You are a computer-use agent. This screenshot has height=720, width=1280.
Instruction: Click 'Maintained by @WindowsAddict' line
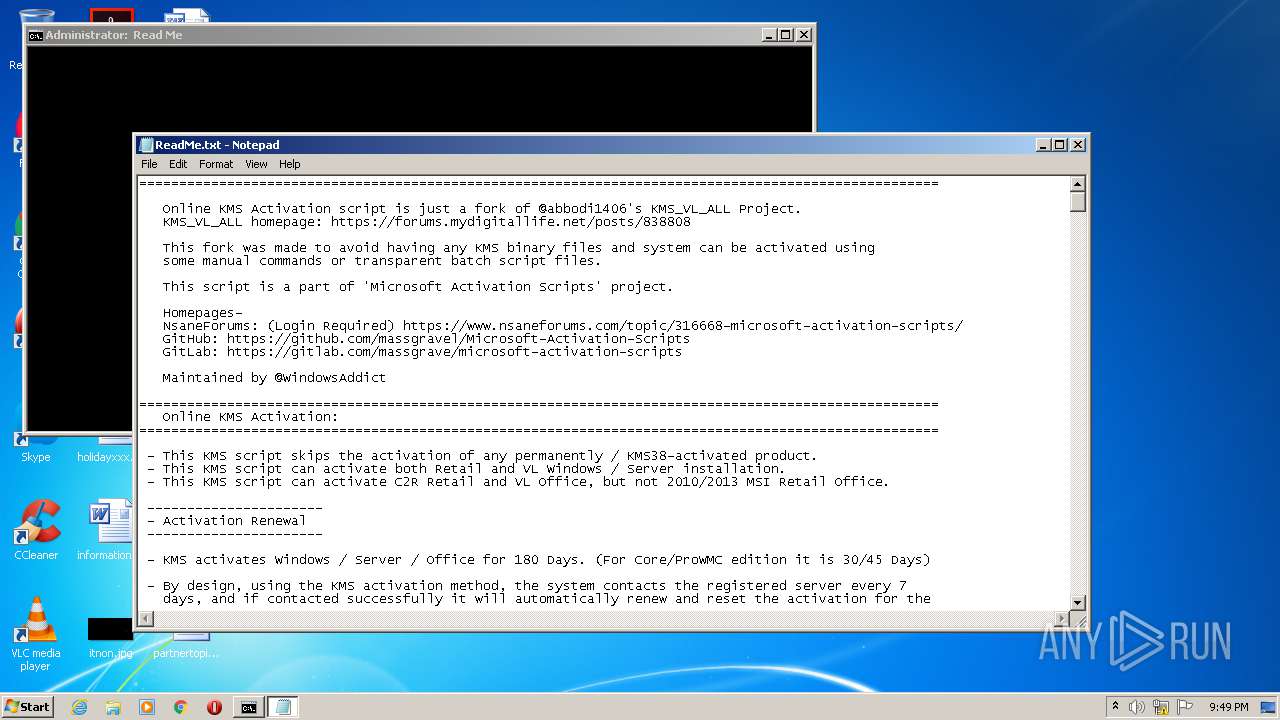pos(274,378)
